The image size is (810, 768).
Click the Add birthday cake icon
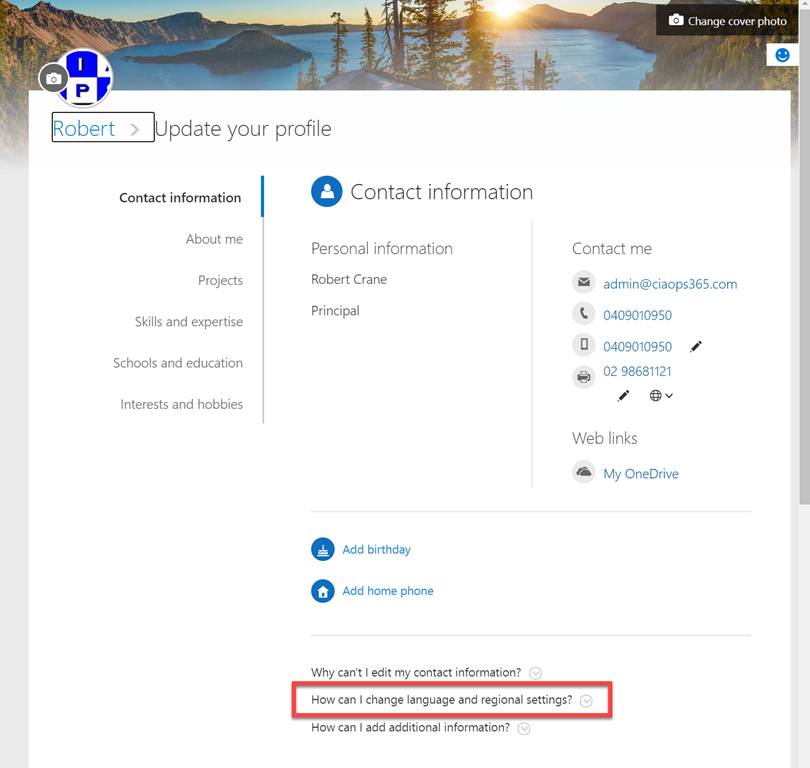pos(323,549)
